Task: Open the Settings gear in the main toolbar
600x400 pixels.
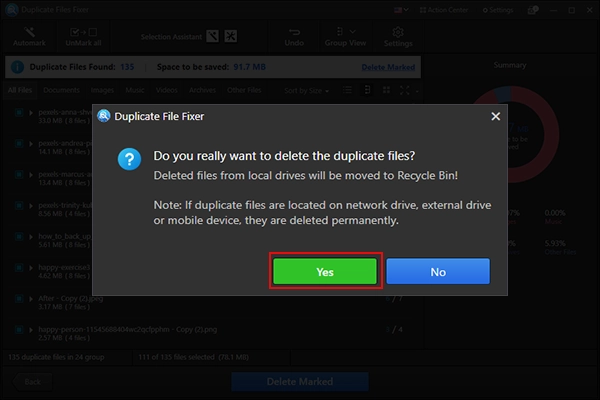Action: point(398,32)
